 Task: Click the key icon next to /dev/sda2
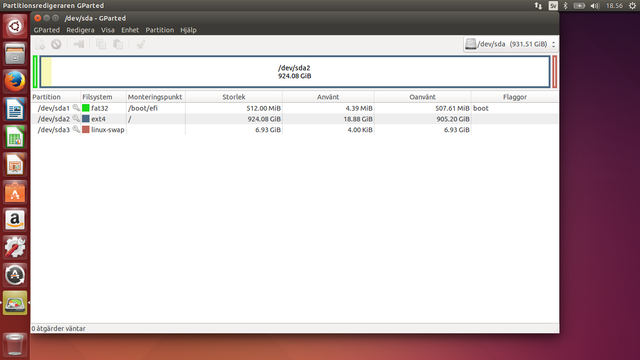(x=76, y=118)
